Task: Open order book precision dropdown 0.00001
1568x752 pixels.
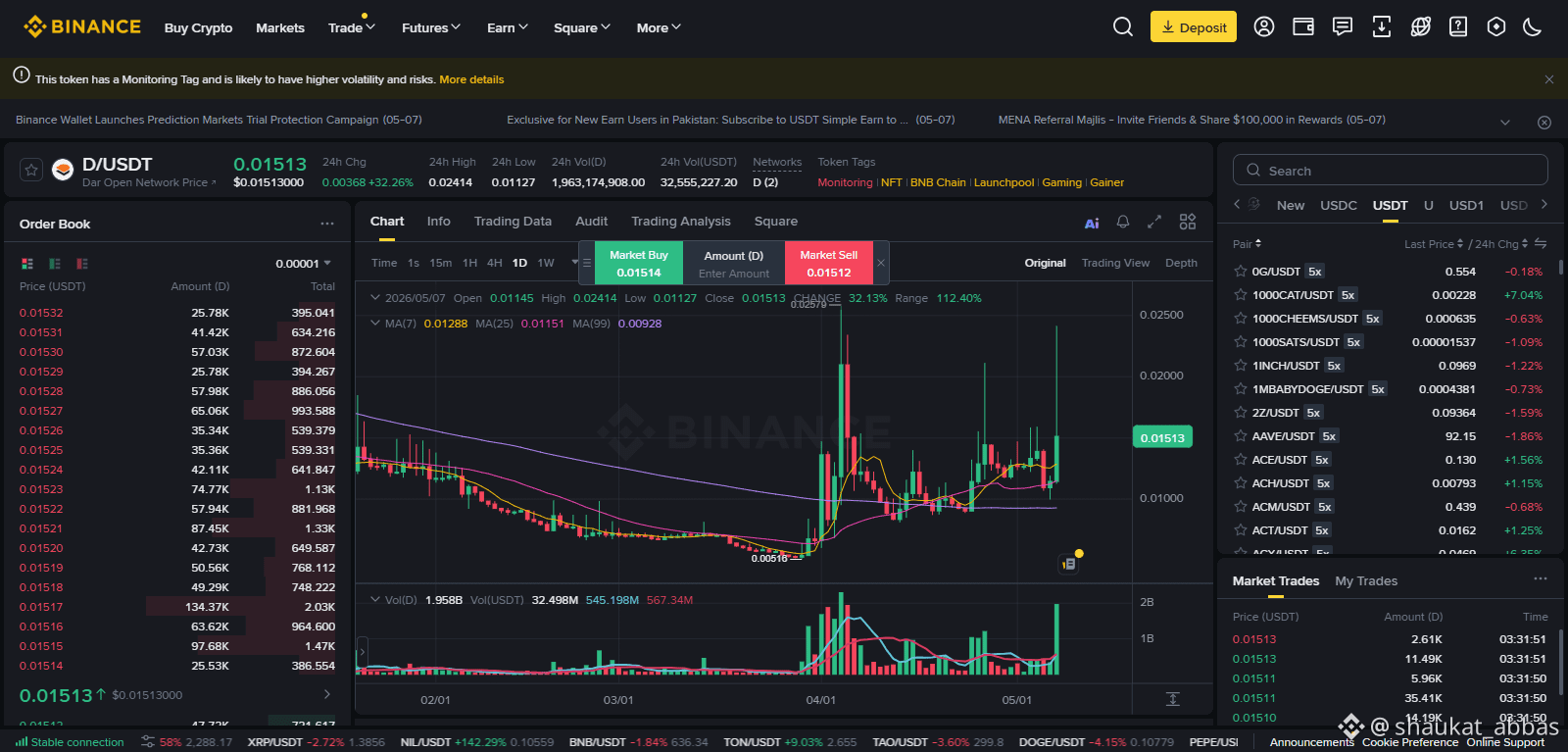Action: [304, 264]
